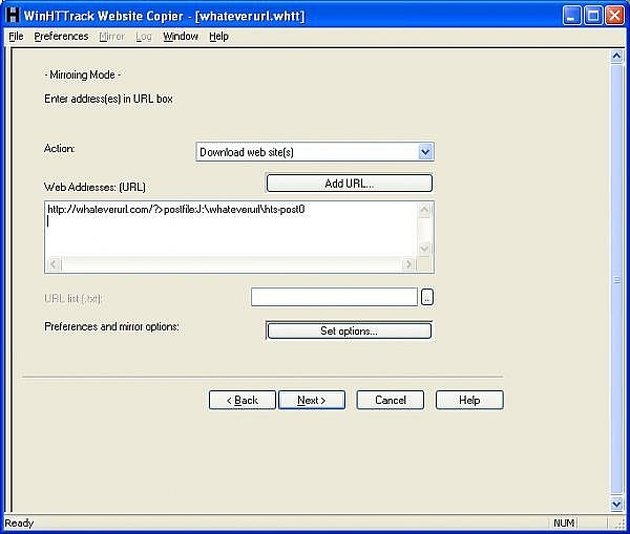630x534 pixels.
Task: Click the Add URL... button
Action: 349,183
